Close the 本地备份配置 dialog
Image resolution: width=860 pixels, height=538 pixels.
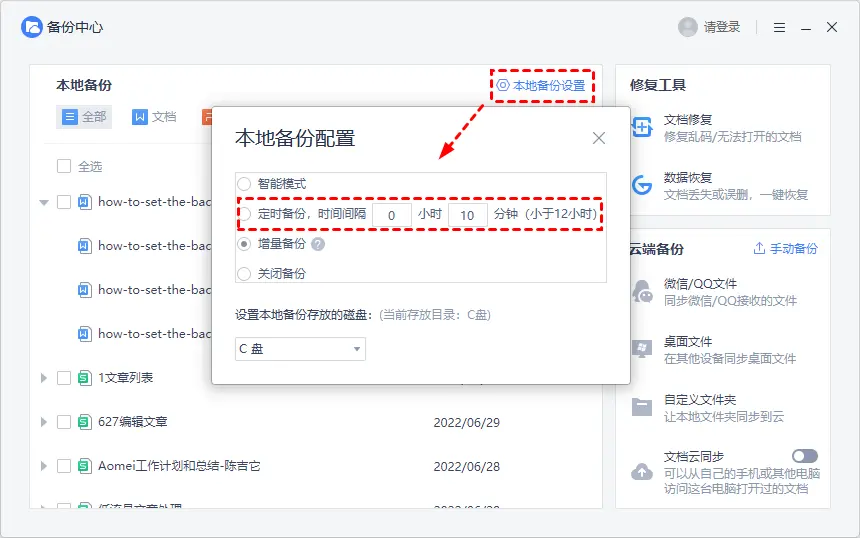coord(599,138)
